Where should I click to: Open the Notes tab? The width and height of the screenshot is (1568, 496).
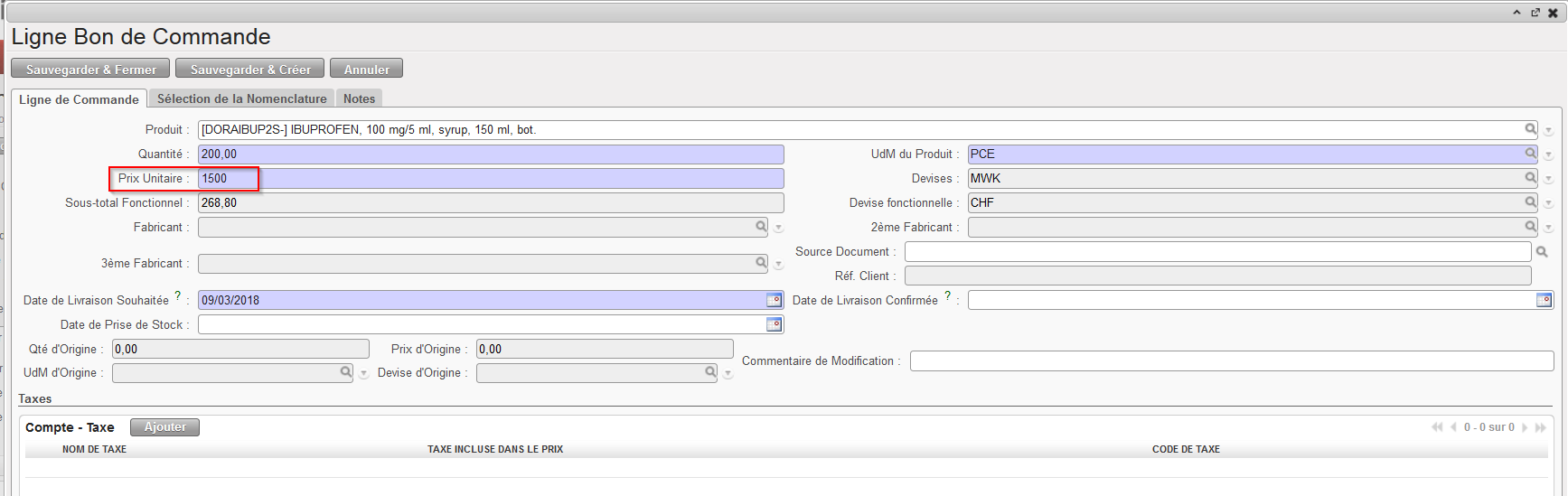[359, 98]
